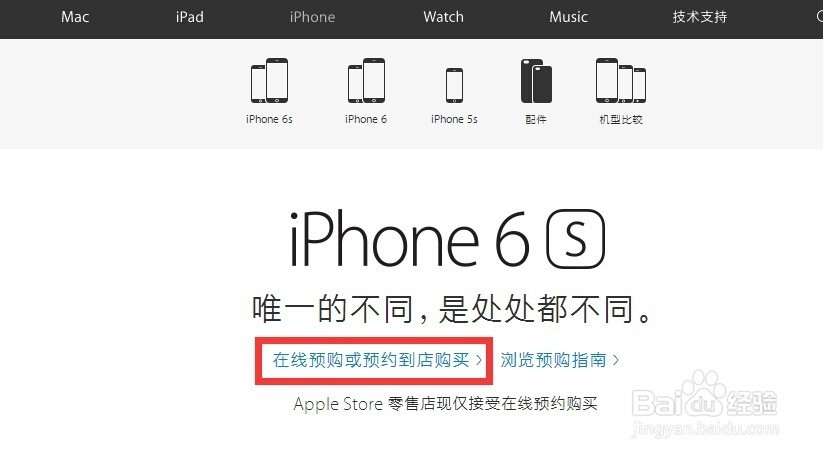This screenshot has width=823, height=458.
Task: Click the iPhone 6s label under its icon
Action: click(269, 119)
